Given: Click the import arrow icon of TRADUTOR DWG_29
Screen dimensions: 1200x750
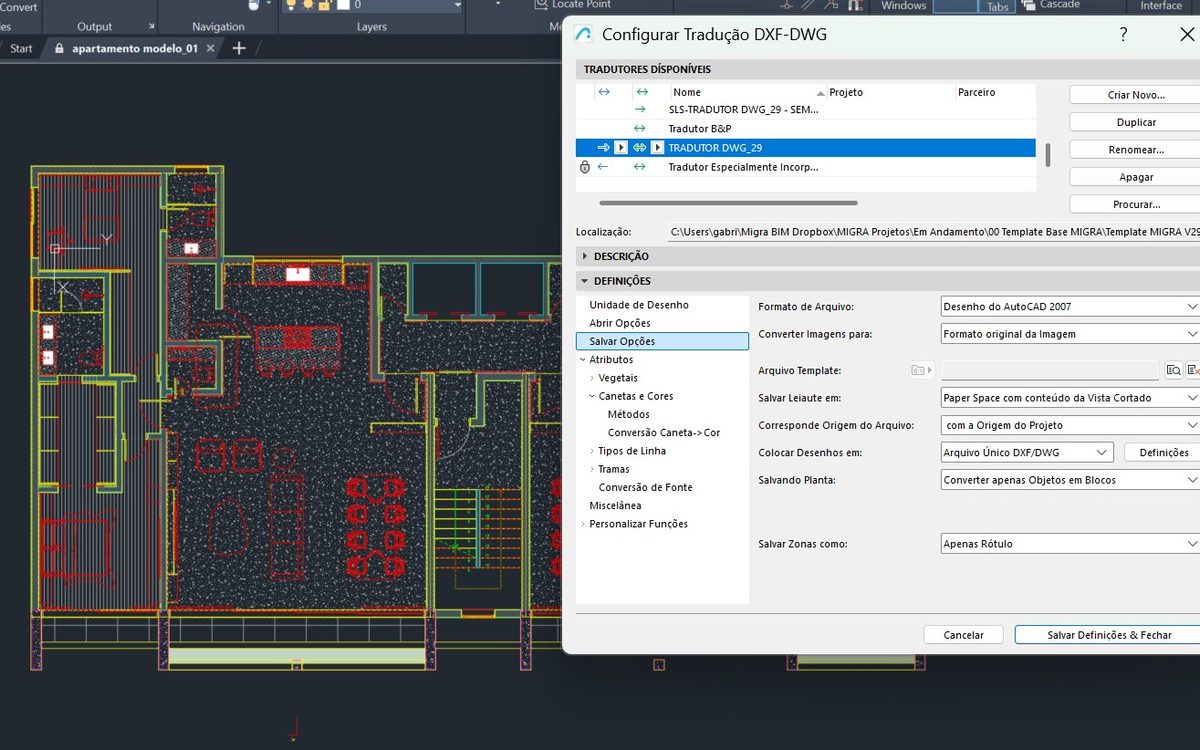Looking at the screenshot, I should (603, 148).
